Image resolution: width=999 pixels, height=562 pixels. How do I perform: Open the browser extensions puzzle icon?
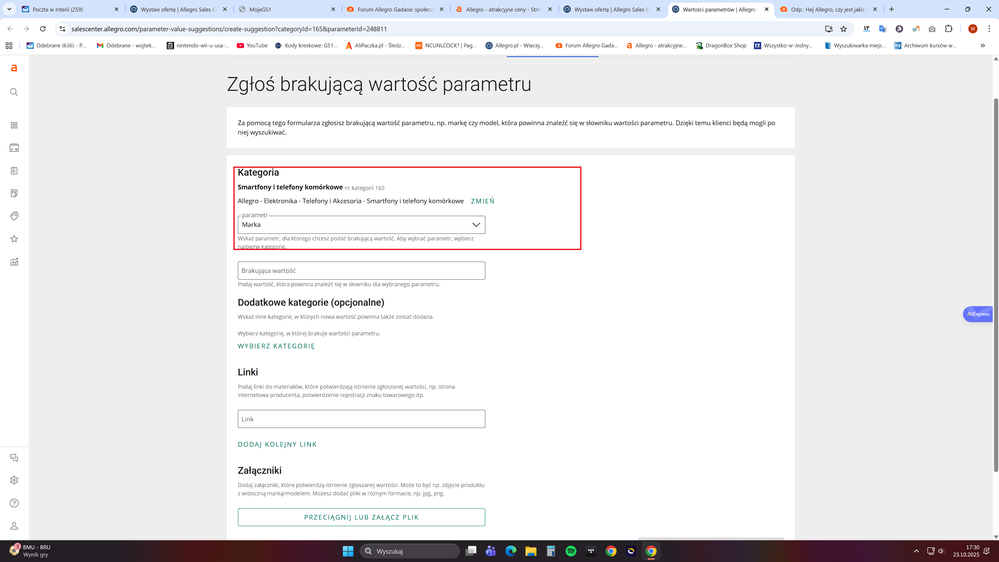pos(949,29)
